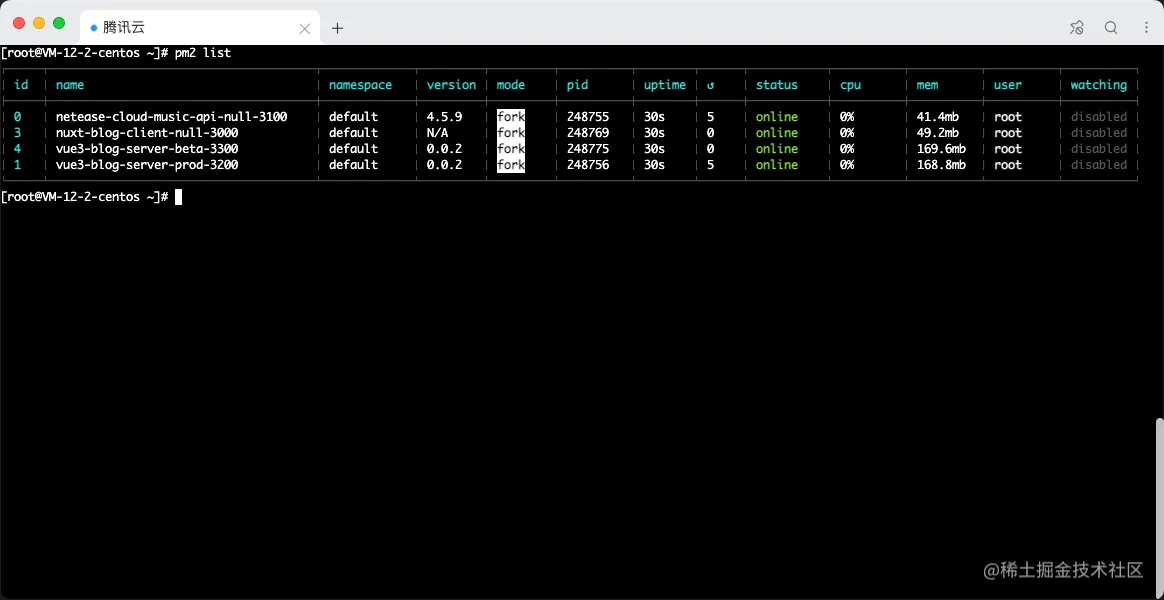Click the 'cpu' column header
Viewport: 1164px width, 600px height.
click(850, 85)
